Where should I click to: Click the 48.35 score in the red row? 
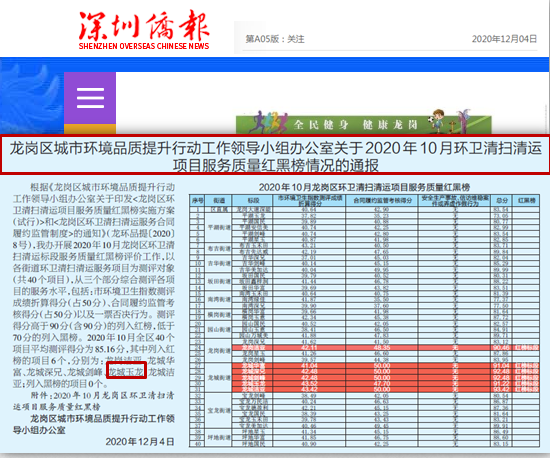pyautogui.click(x=382, y=348)
